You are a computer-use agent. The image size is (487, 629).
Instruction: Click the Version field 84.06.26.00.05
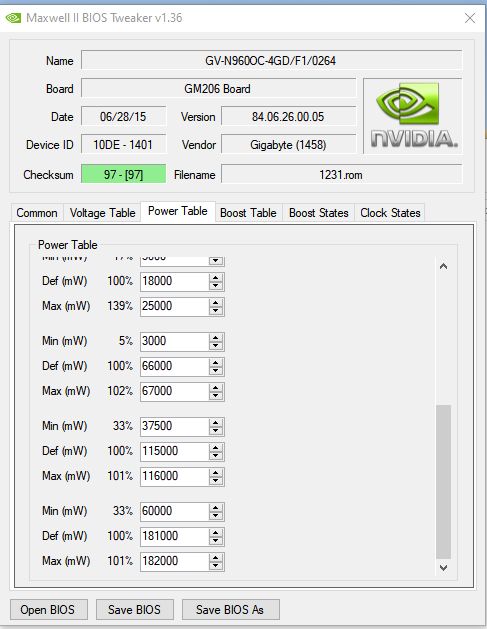tap(288, 117)
